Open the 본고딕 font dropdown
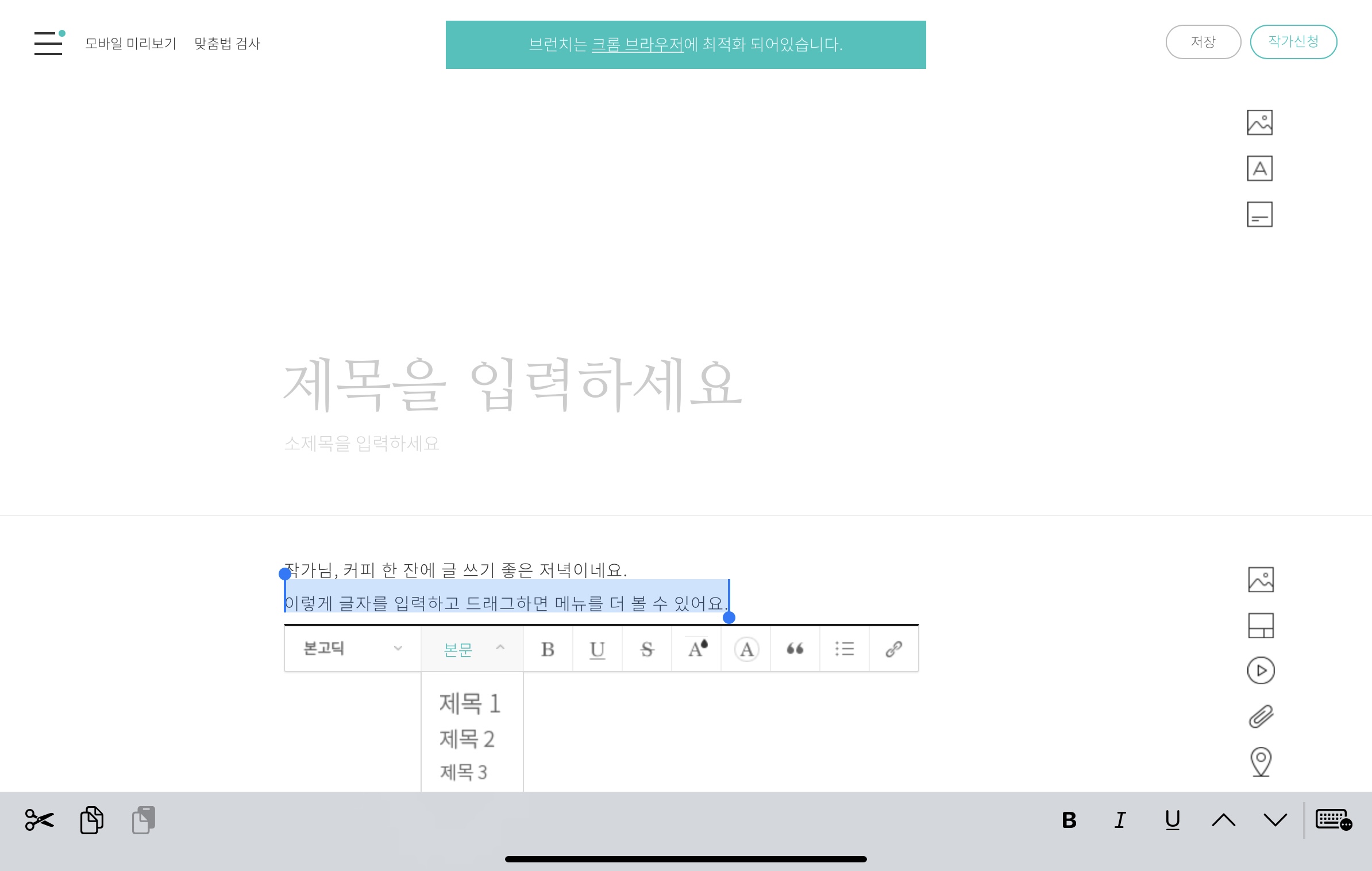 click(x=352, y=649)
